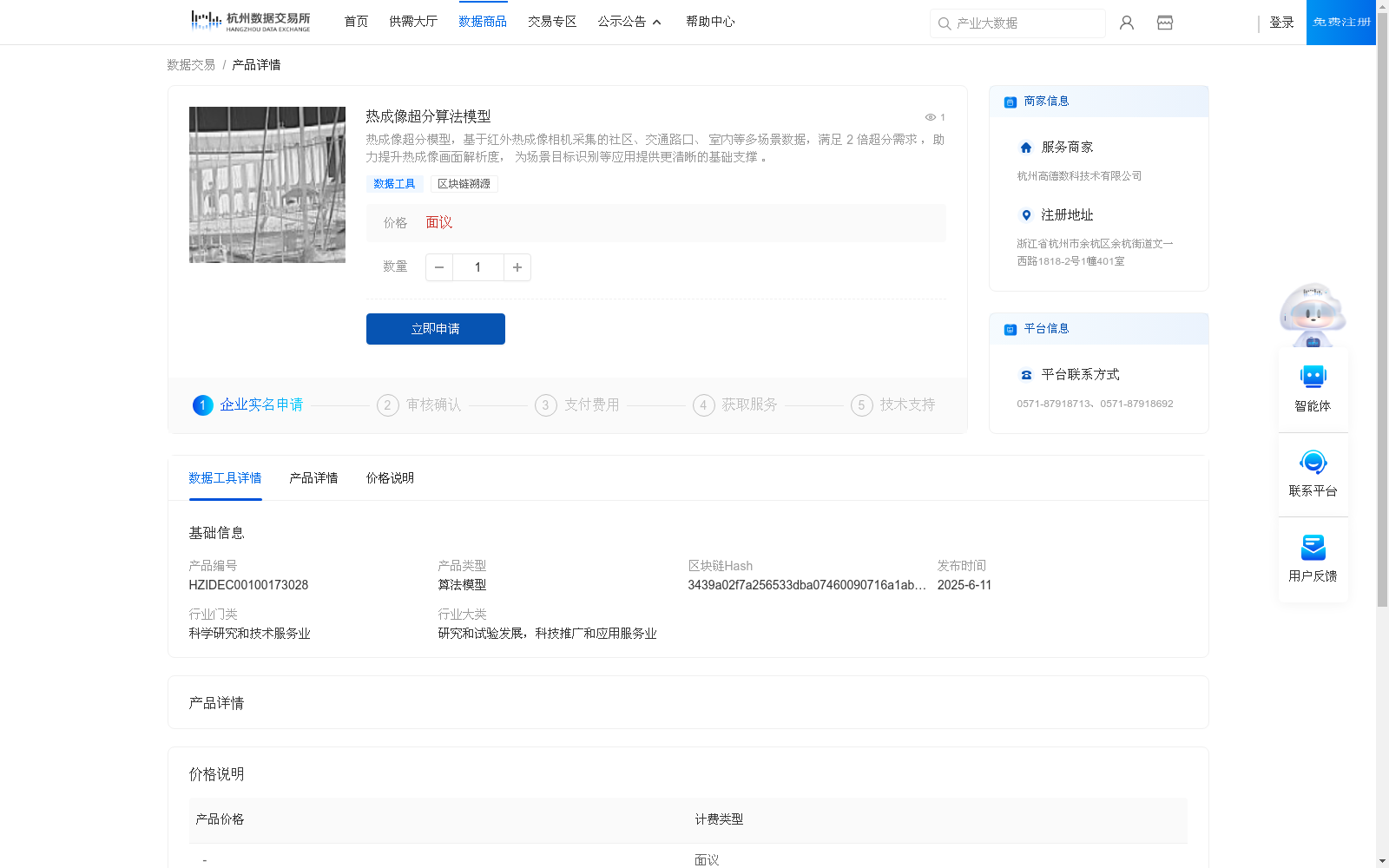Click the 智能体 robot icon
1389x868 pixels.
click(x=1313, y=377)
